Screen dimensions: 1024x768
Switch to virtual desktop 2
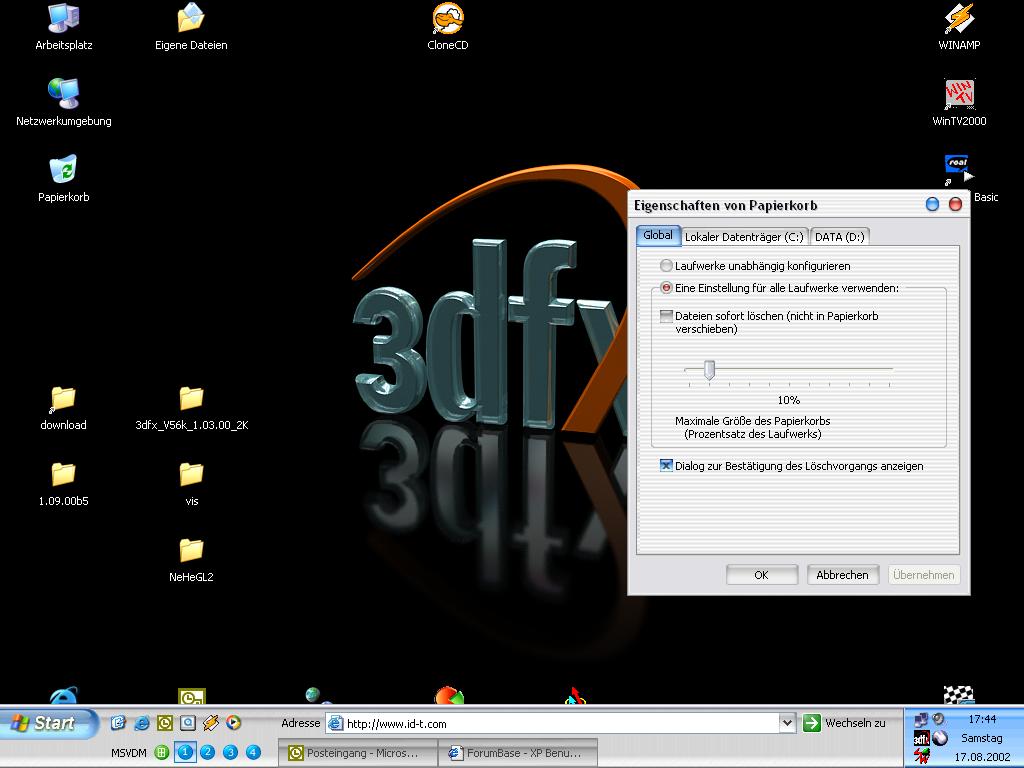tap(208, 752)
